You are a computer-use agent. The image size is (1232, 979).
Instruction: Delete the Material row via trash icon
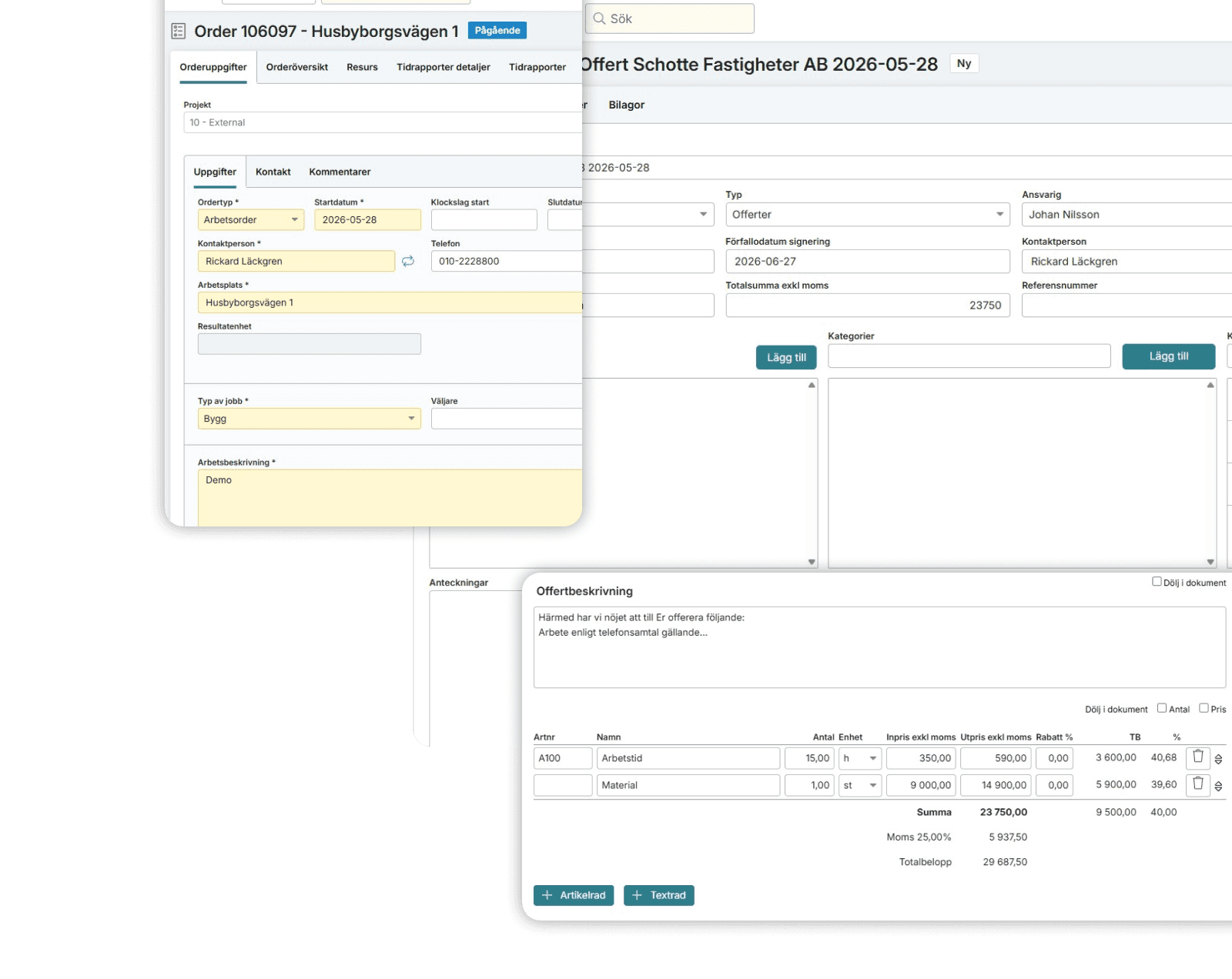(x=1198, y=784)
